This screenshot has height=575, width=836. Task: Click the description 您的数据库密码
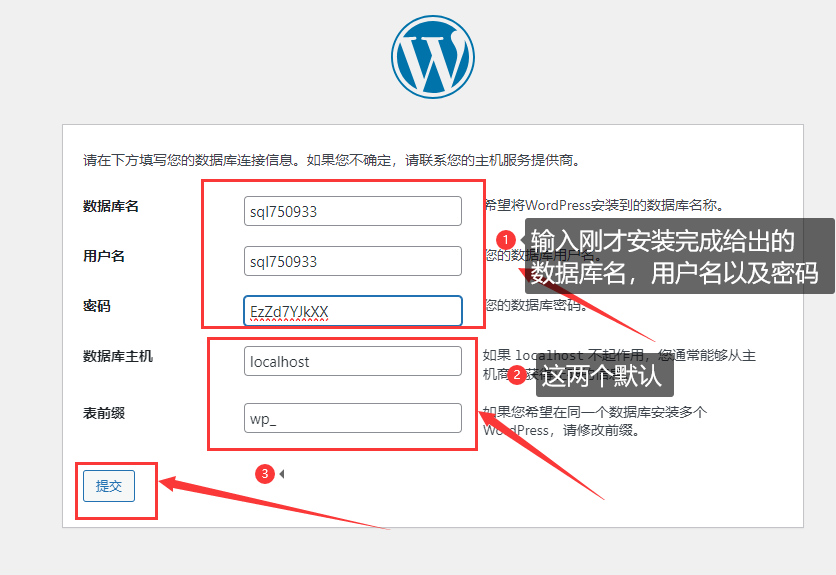click(536, 305)
